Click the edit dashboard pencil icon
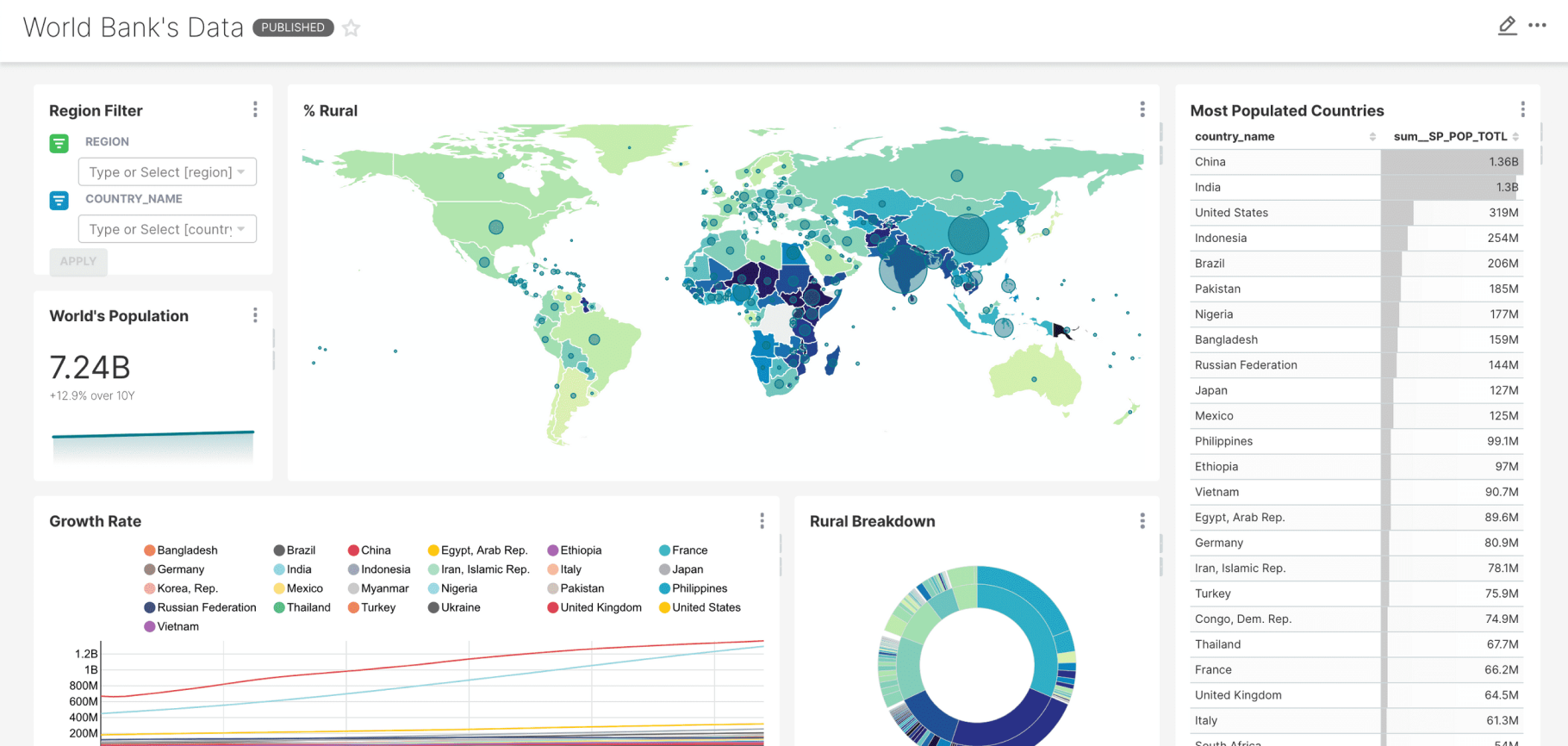1568x746 pixels. 1507,26
